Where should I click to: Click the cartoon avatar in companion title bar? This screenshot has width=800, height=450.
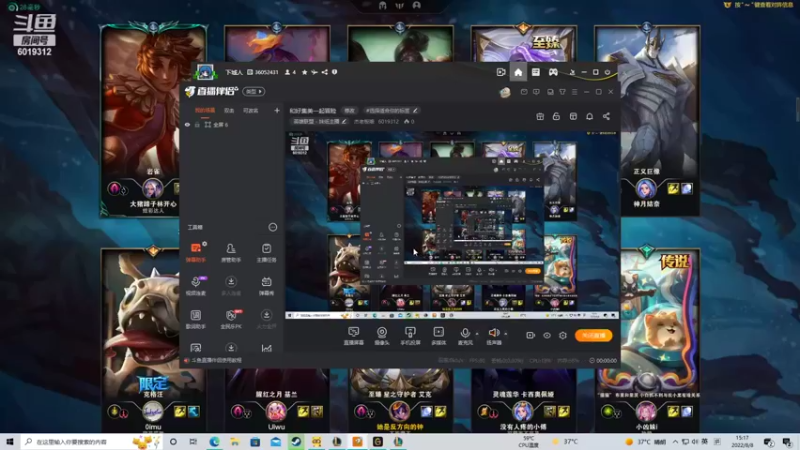click(505, 92)
